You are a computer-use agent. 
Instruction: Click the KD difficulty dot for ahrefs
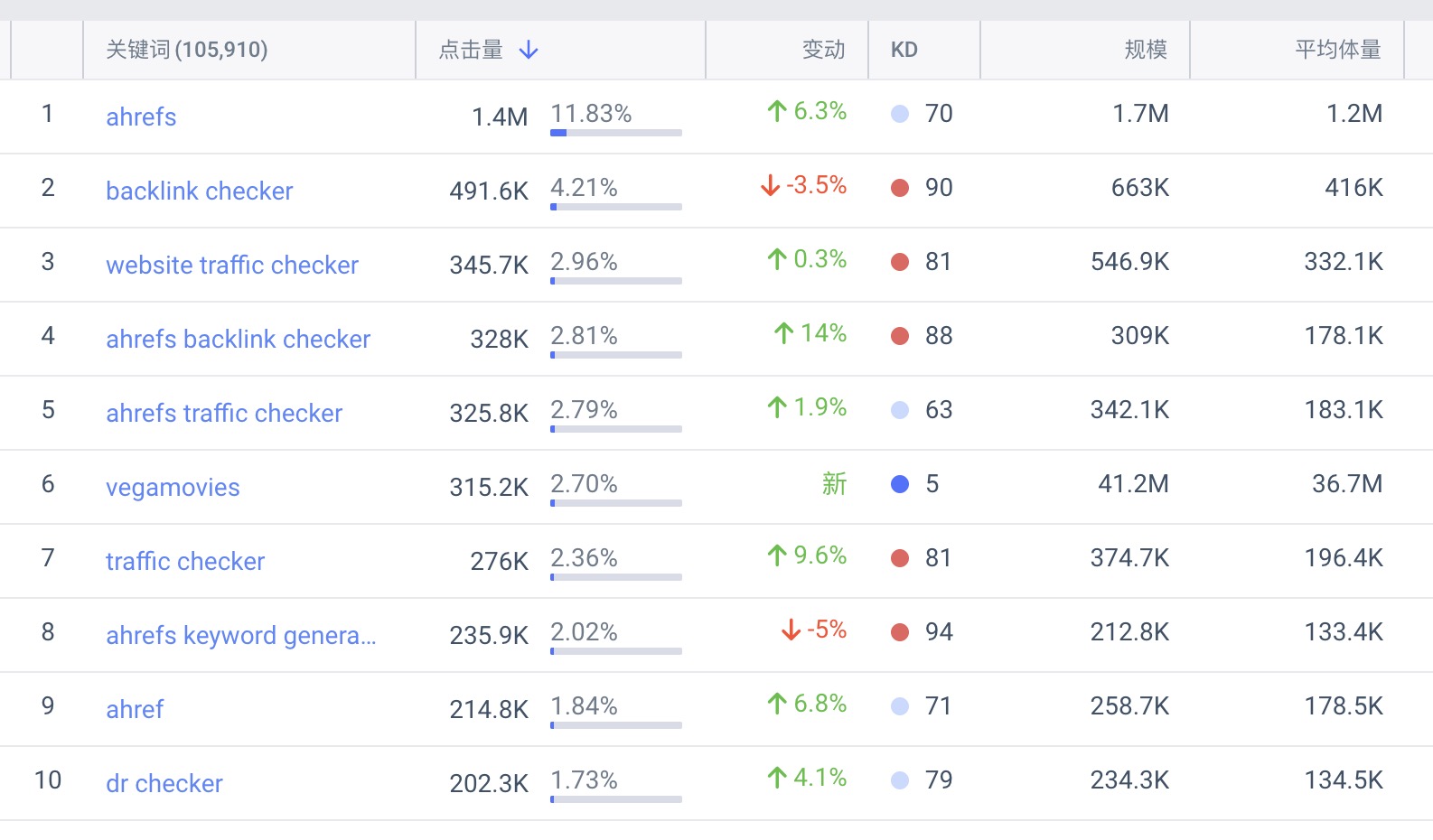(x=900, y=114)
